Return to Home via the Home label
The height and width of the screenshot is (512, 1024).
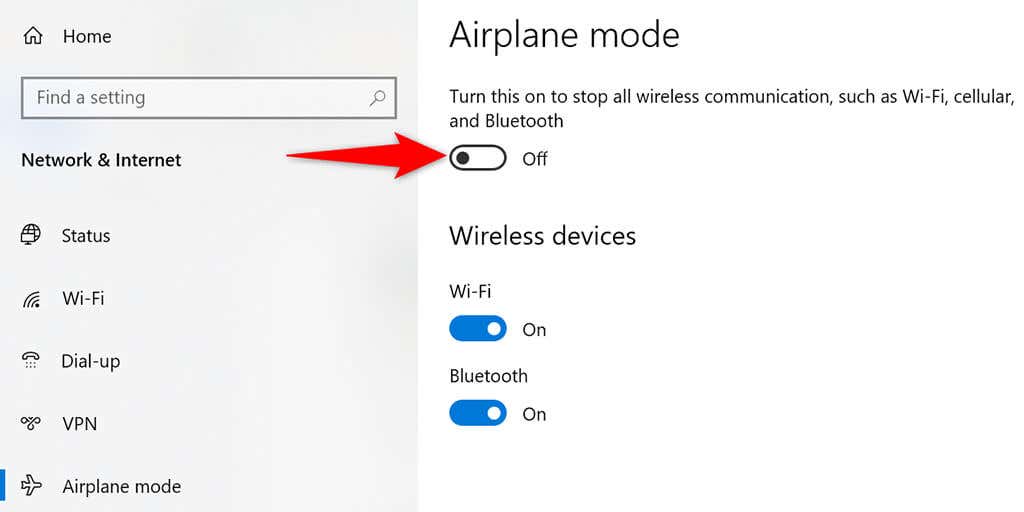87,36
